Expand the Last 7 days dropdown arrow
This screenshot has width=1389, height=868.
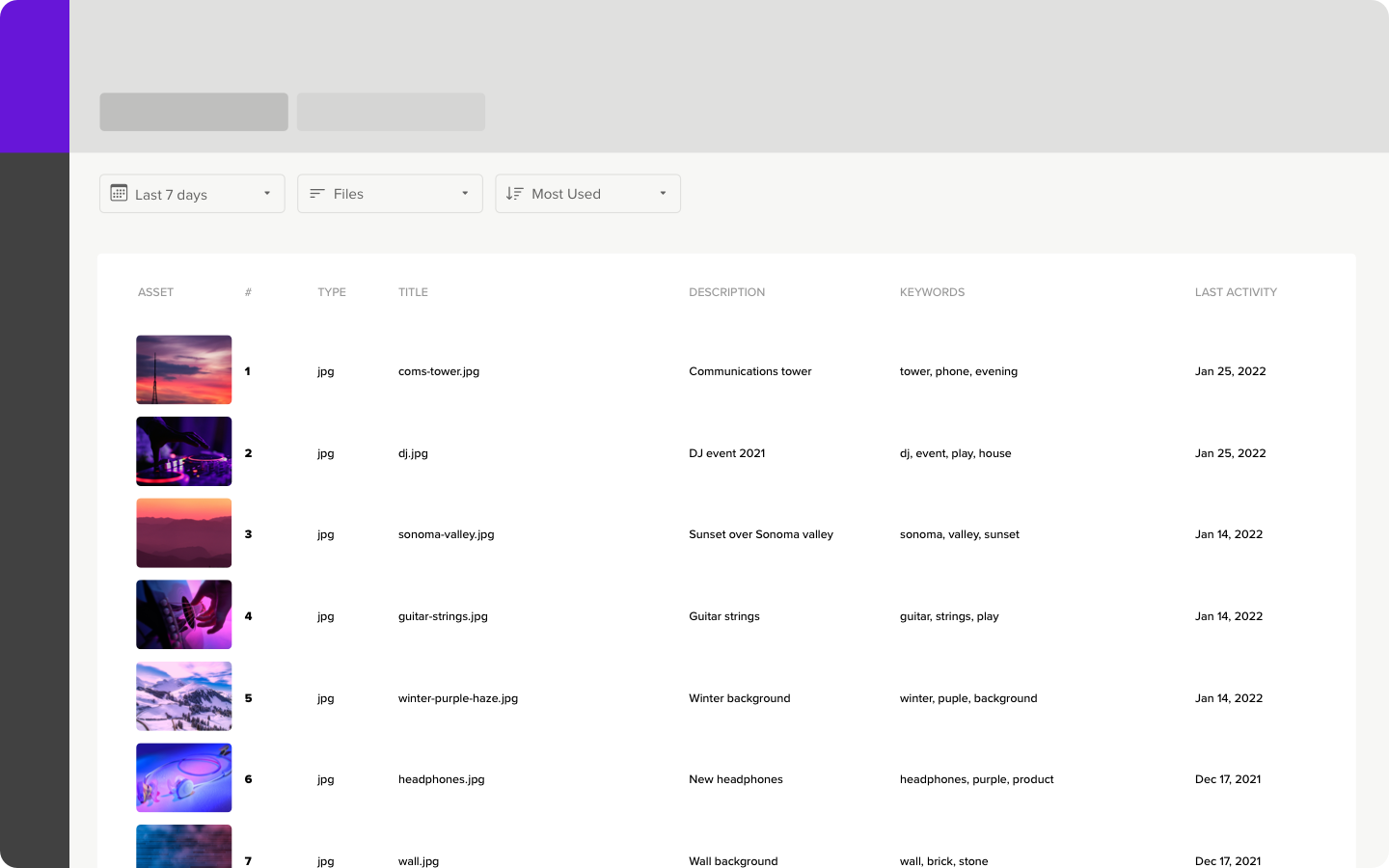(267, 194)
